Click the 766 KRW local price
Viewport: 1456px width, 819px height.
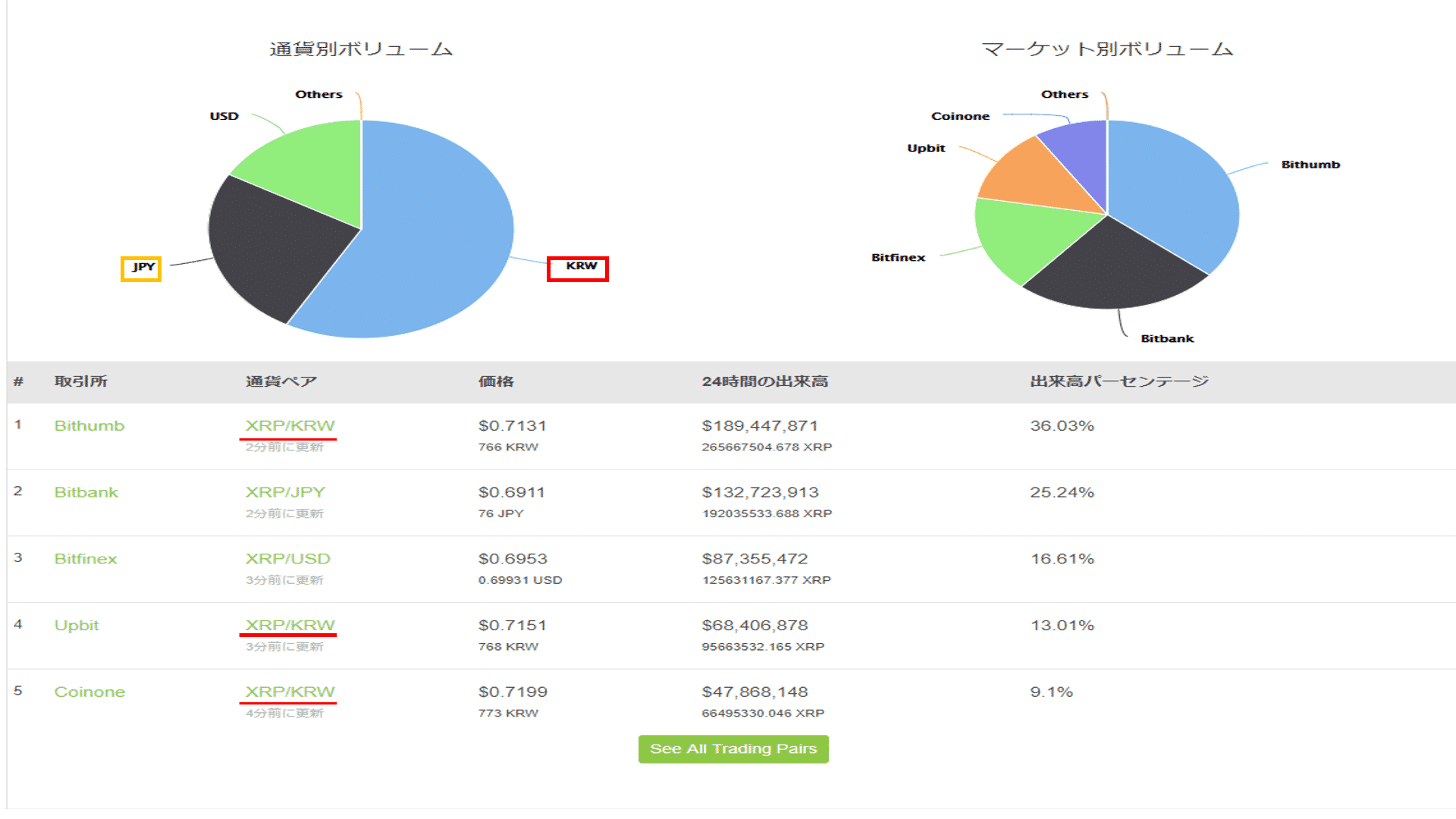(508, 447)
